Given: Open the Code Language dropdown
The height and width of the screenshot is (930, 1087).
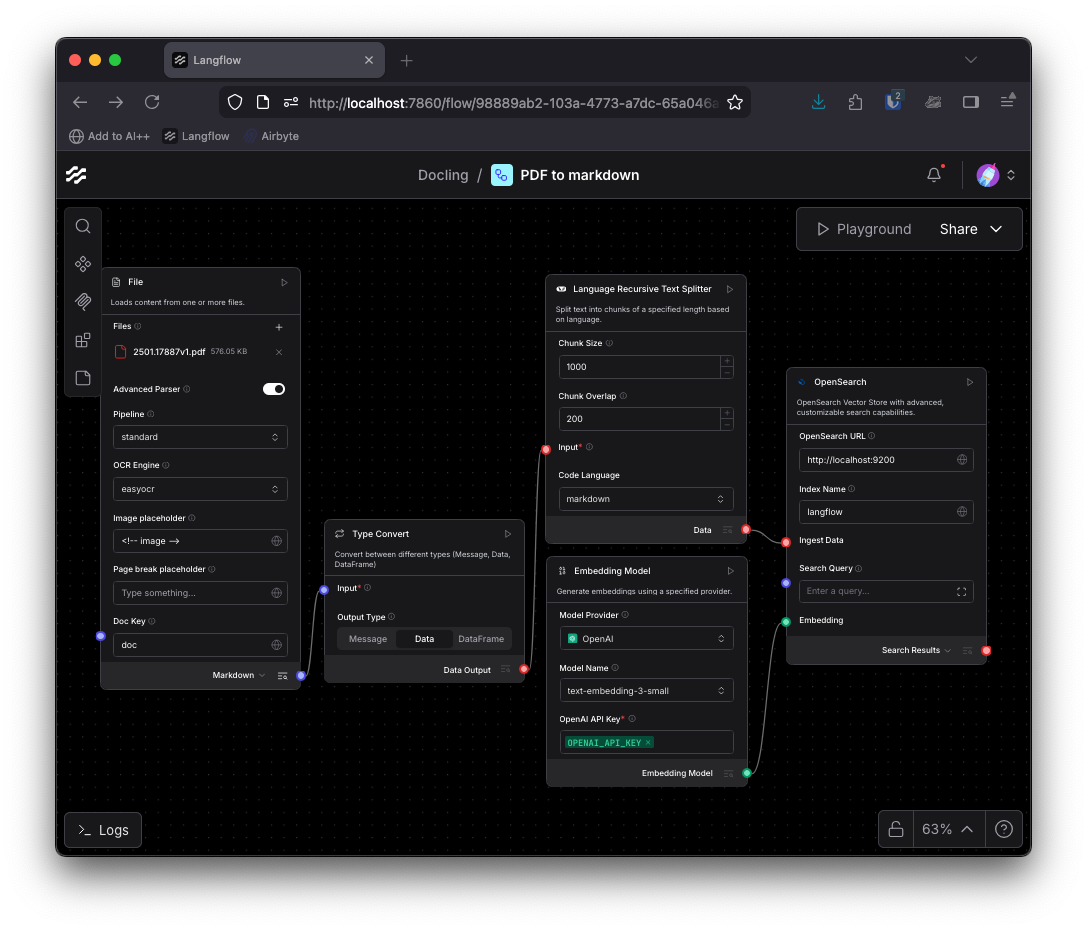Looking at the screenshot, I should coord(646,498).
